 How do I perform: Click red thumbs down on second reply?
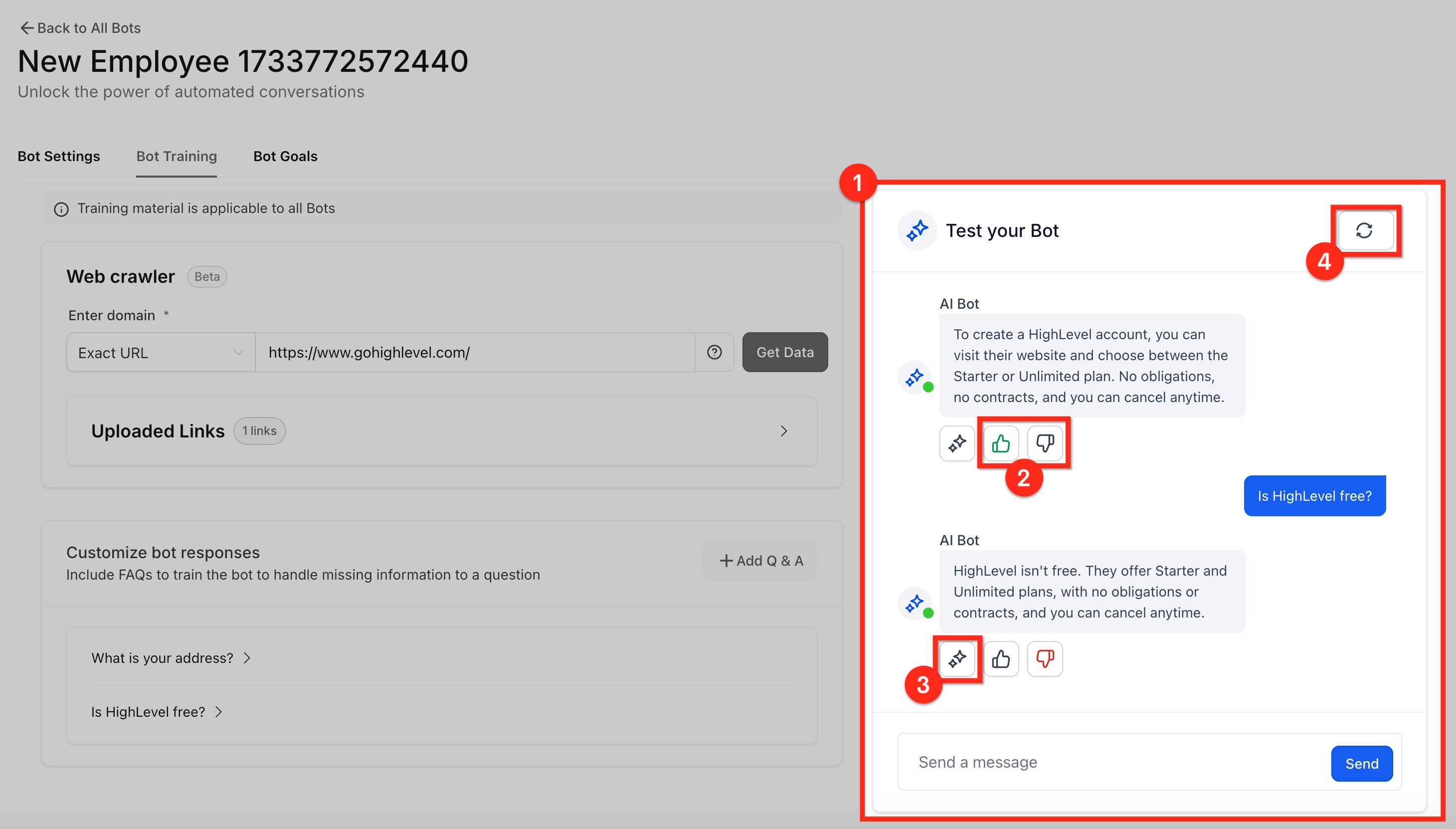[x=1045, y=659]
